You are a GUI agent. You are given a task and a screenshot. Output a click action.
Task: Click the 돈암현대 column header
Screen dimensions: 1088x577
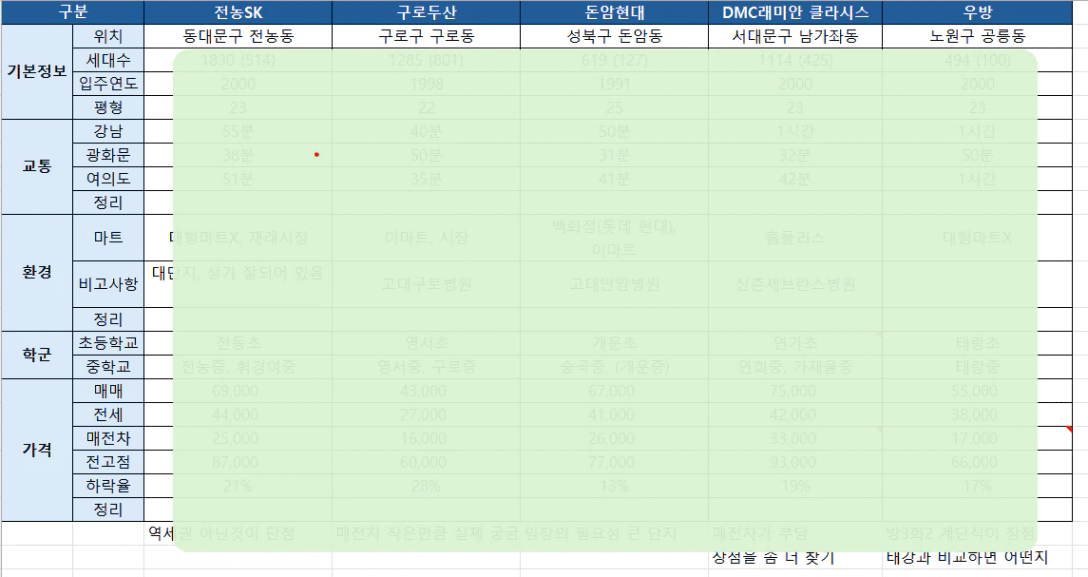614,12
